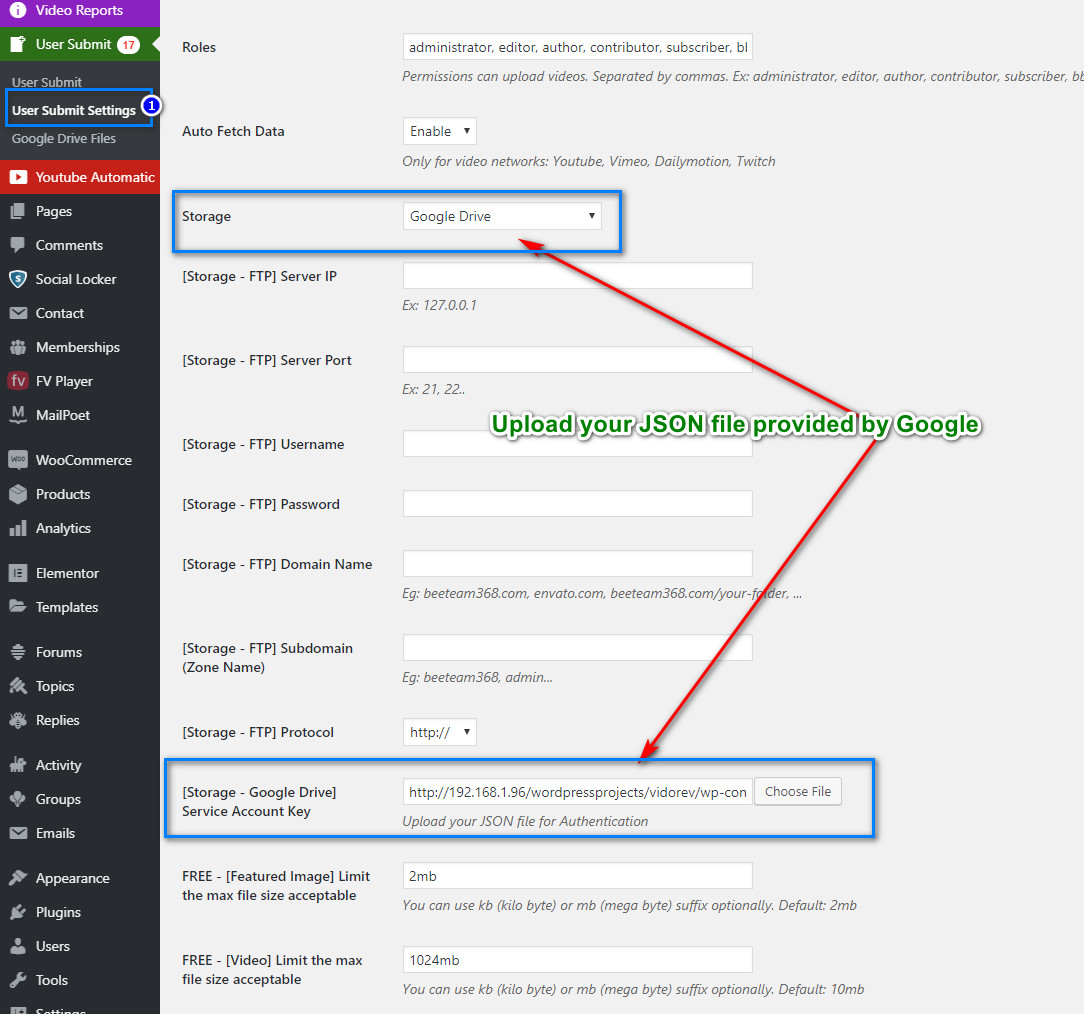The height and width of the screenshot is (1014, 1084).
Task: Click the MailPoet icon in sidebar
Action: click(17, 415)
